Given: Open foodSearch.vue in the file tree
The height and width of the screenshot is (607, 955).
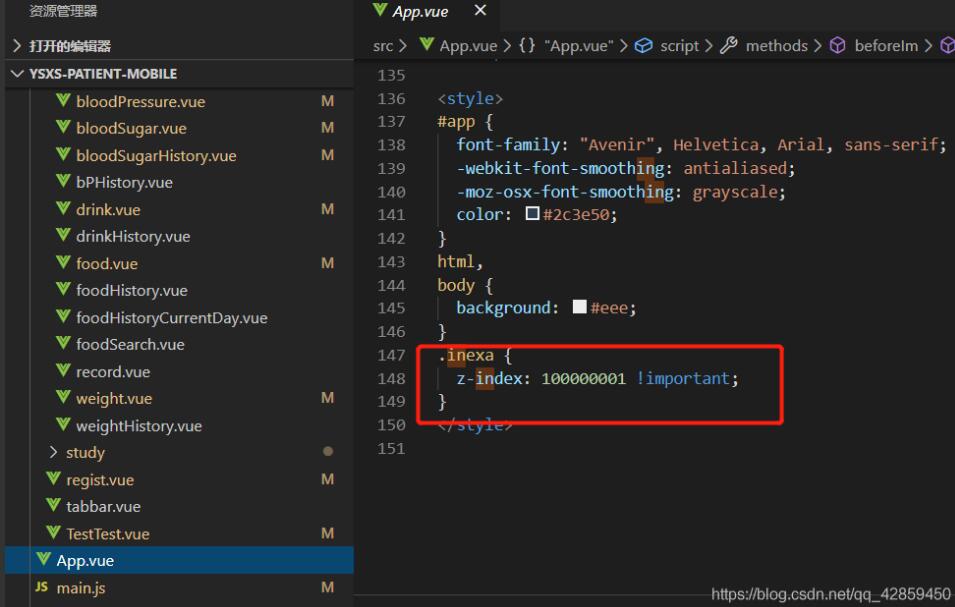Looking at the screenshot, I should (x=130, y=345).
